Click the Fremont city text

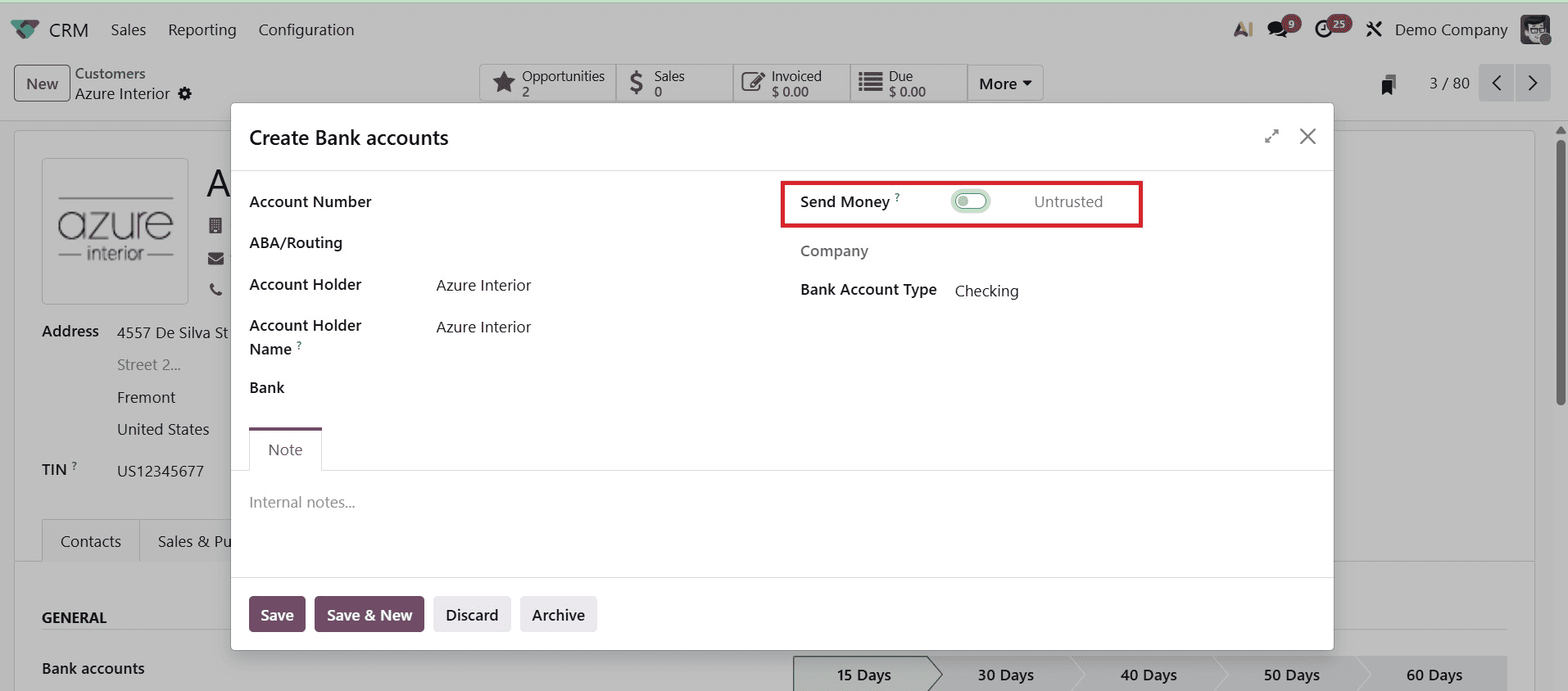146,397
